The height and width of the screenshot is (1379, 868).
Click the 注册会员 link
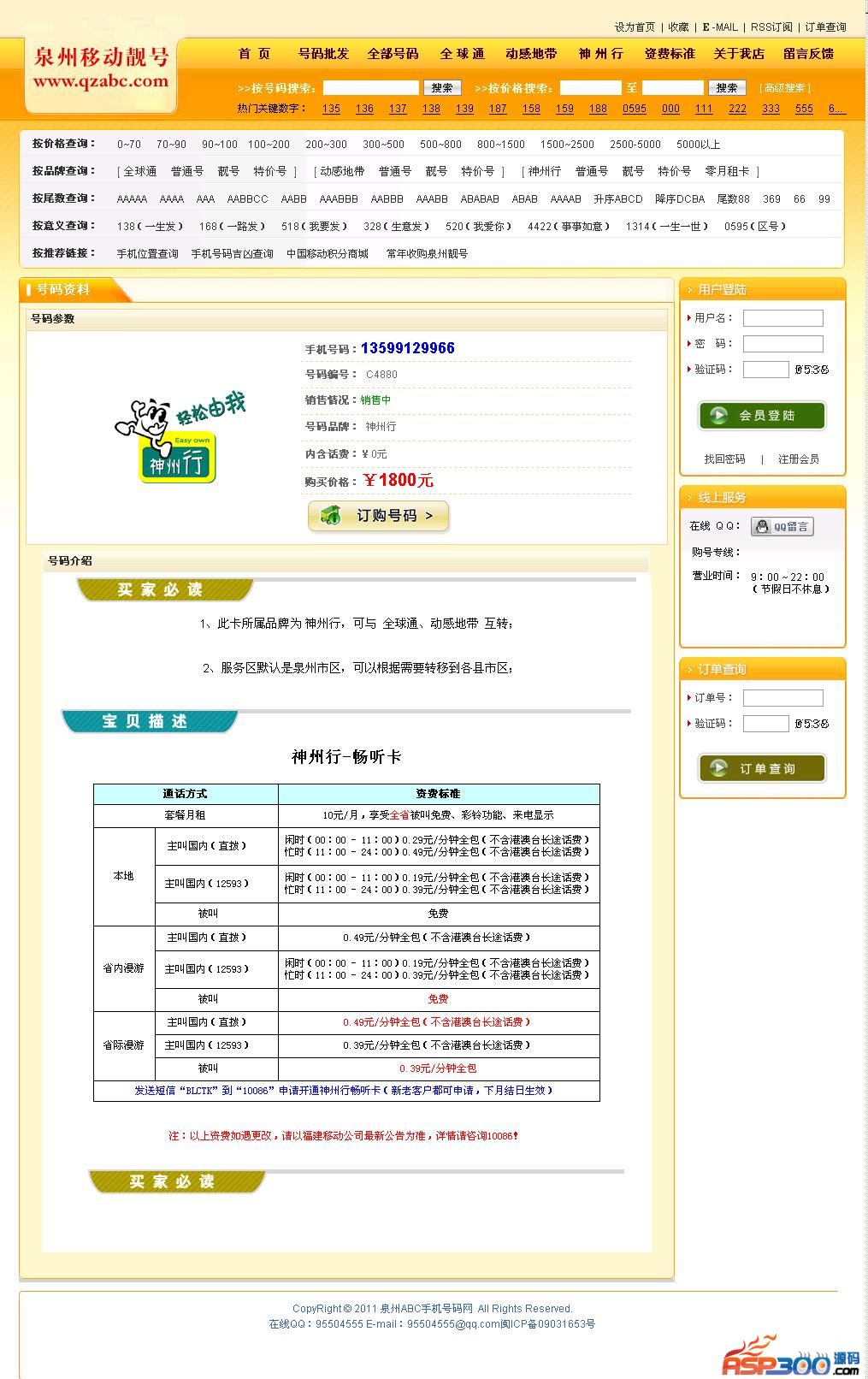point(798,459)
